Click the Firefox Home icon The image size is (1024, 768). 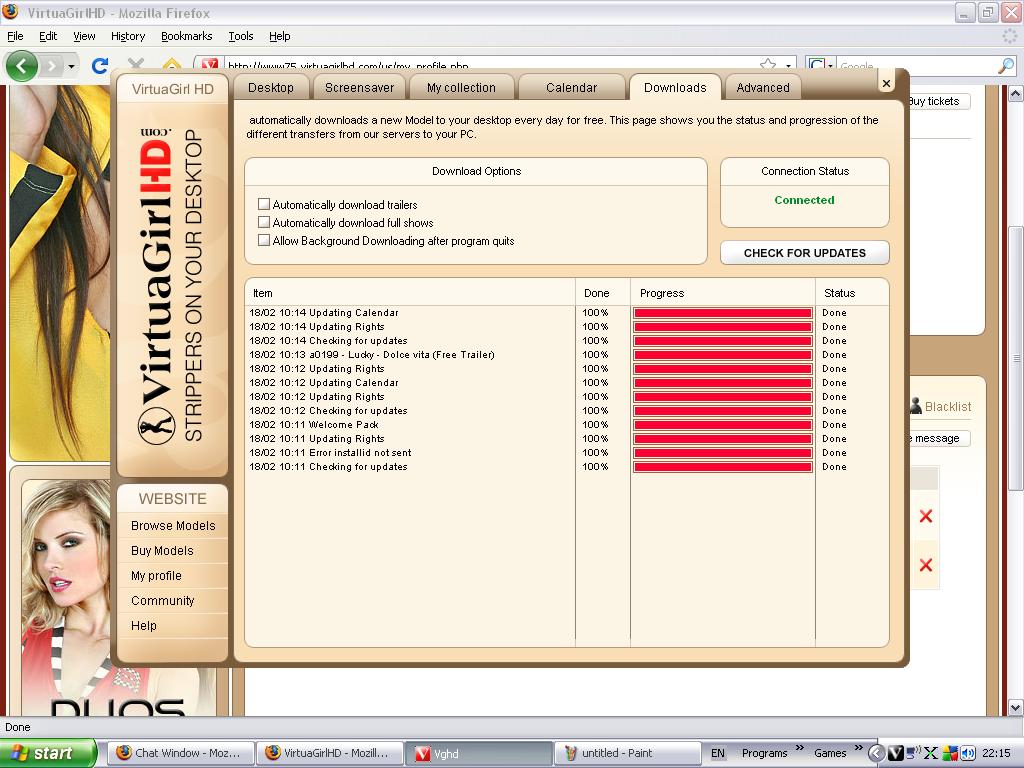[171, 63]
